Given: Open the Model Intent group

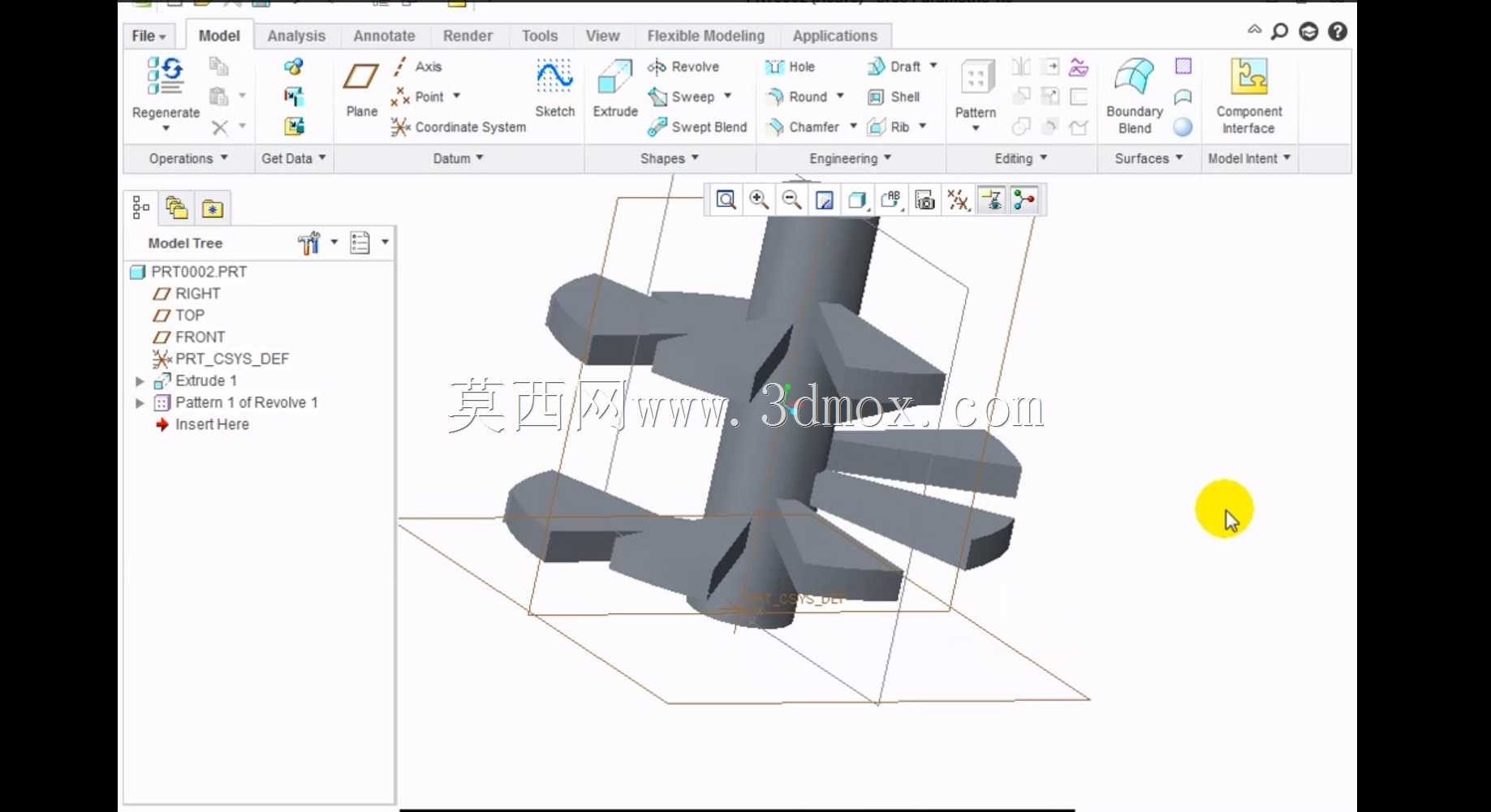Looking at the screenshot, I should (x=1249, y=158).
